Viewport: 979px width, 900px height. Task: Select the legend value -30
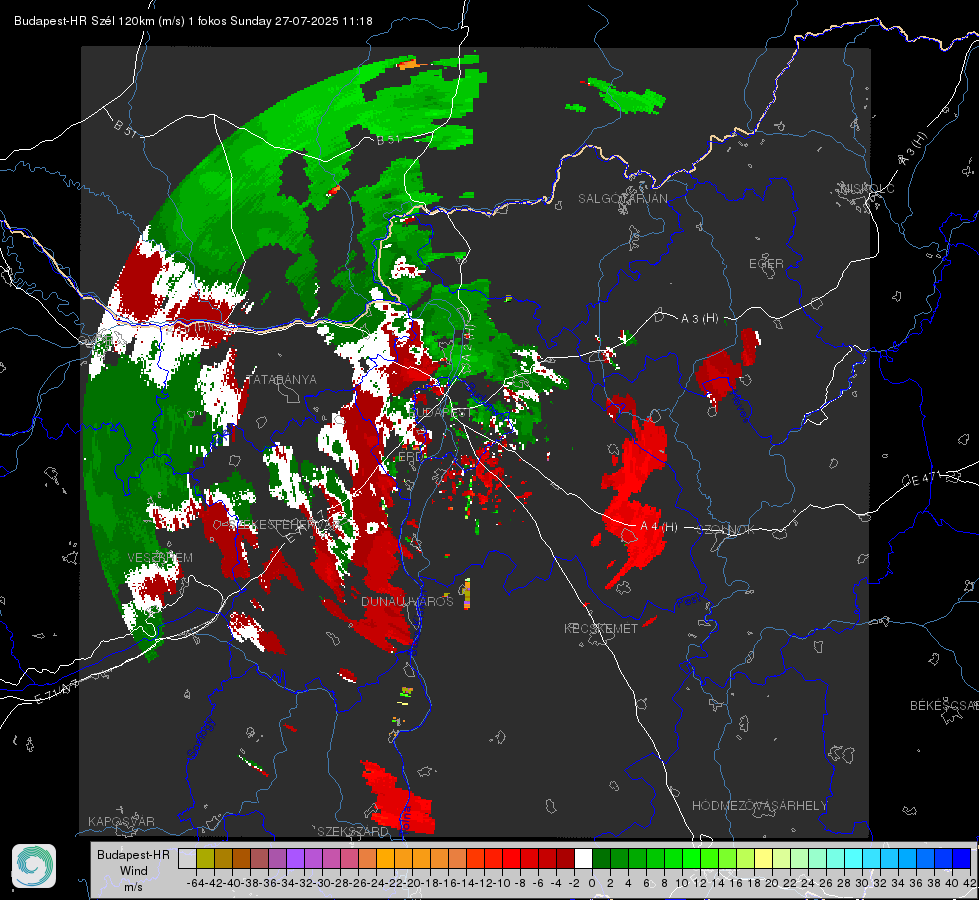pyautogui.click(x=322, y=883)
